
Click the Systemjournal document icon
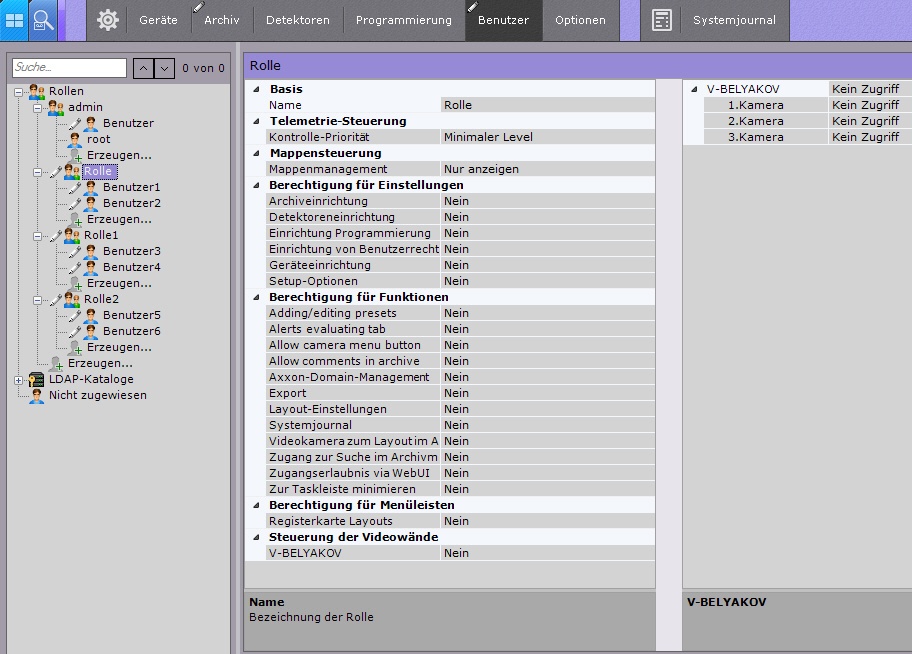coord(661,20)
